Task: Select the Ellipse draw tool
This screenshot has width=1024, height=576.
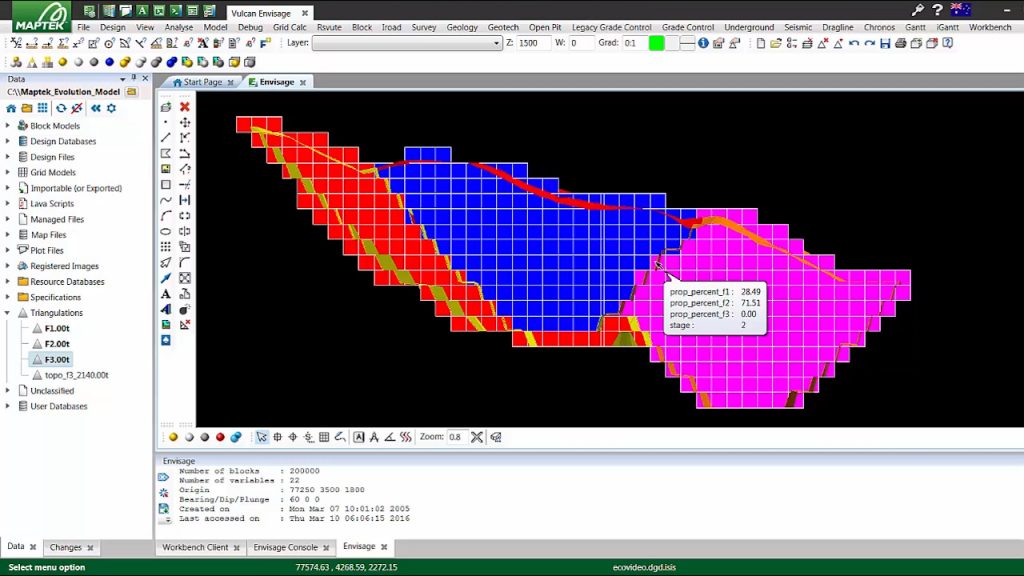Action: pos(166,231)
